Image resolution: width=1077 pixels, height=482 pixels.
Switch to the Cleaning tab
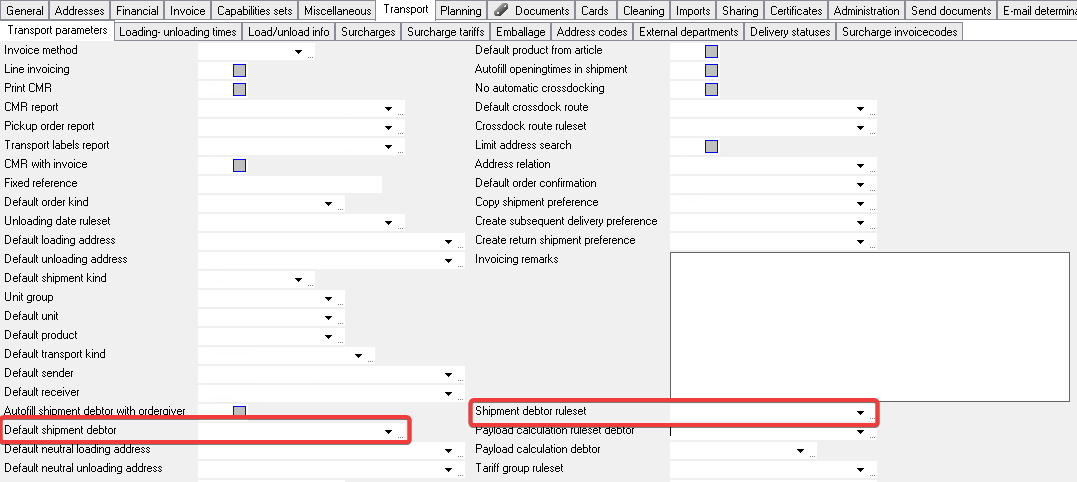coord(644,11)
